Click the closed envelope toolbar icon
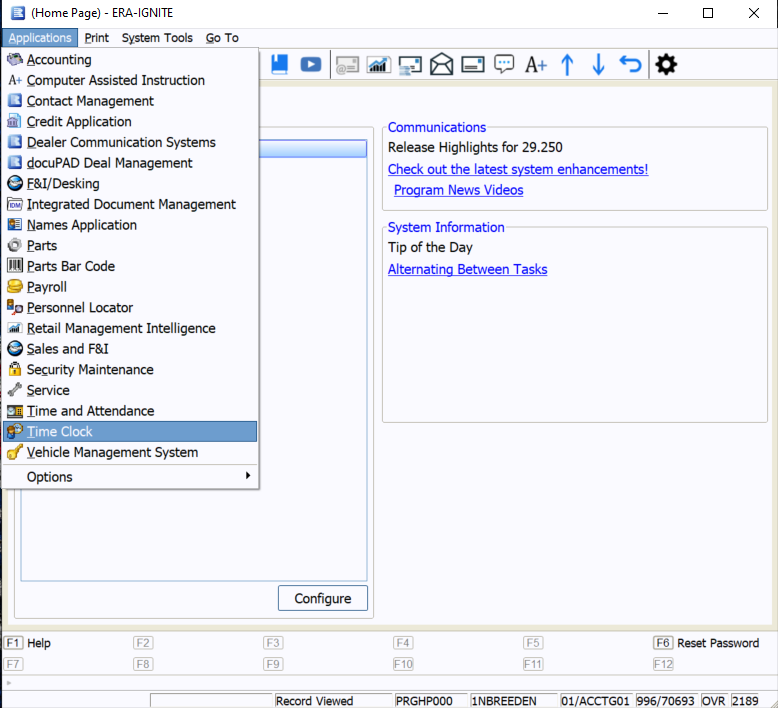 473,64
